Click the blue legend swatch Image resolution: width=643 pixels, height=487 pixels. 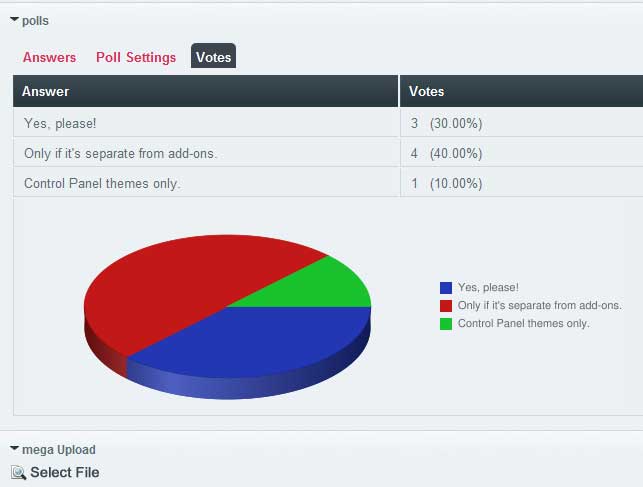(x=446, y=288)
